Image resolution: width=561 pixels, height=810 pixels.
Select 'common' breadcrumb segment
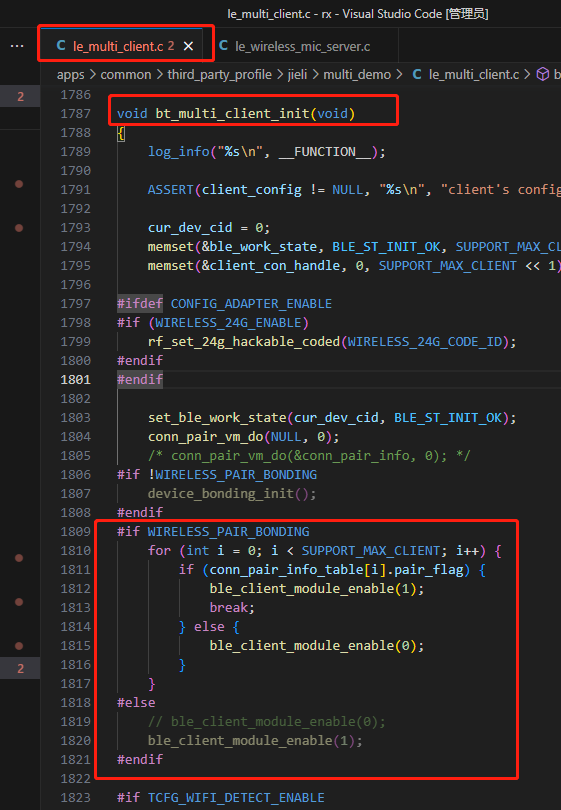coord(126,74)
